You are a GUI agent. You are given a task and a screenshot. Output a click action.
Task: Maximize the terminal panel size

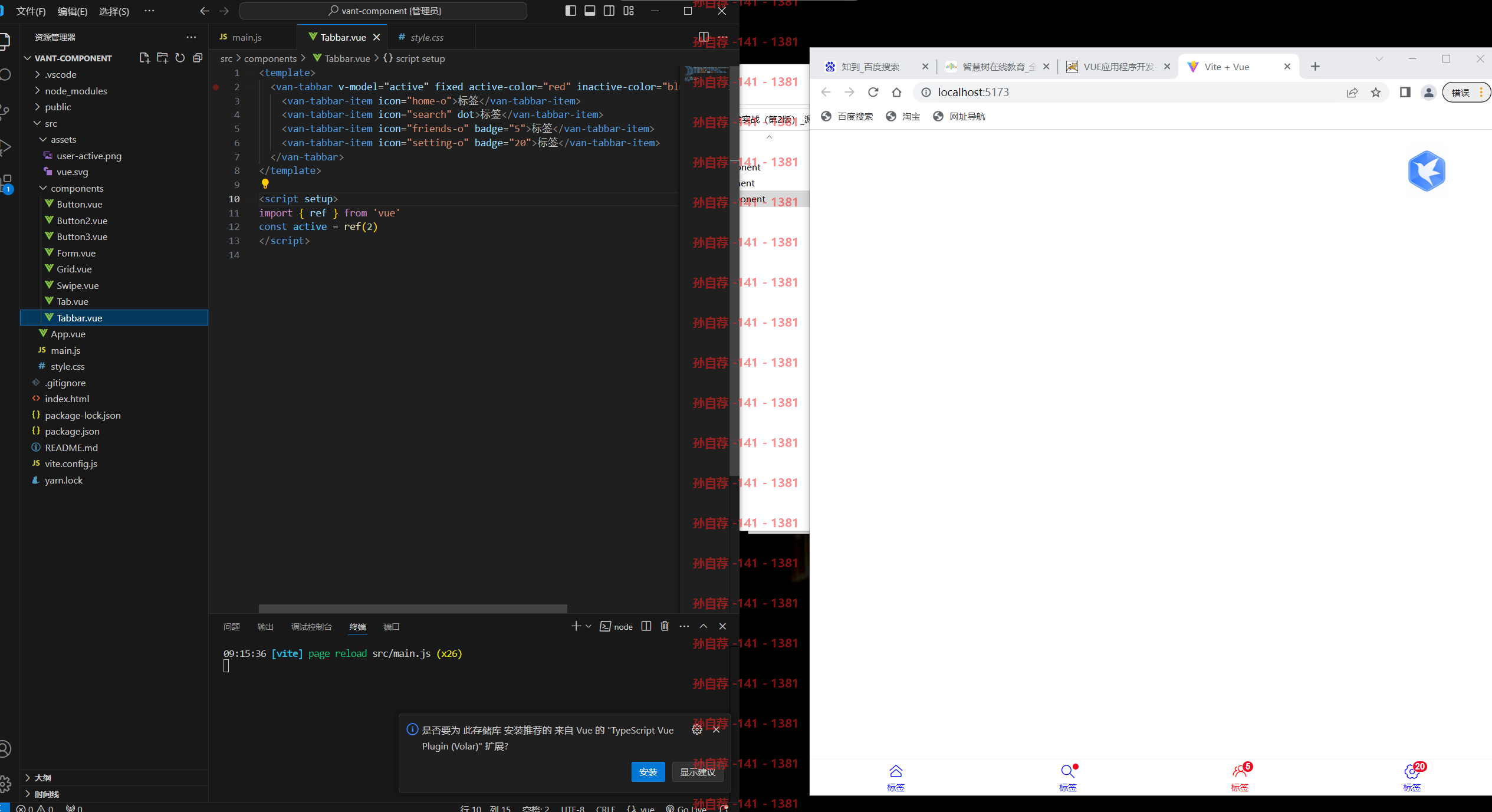coord(704,626)
